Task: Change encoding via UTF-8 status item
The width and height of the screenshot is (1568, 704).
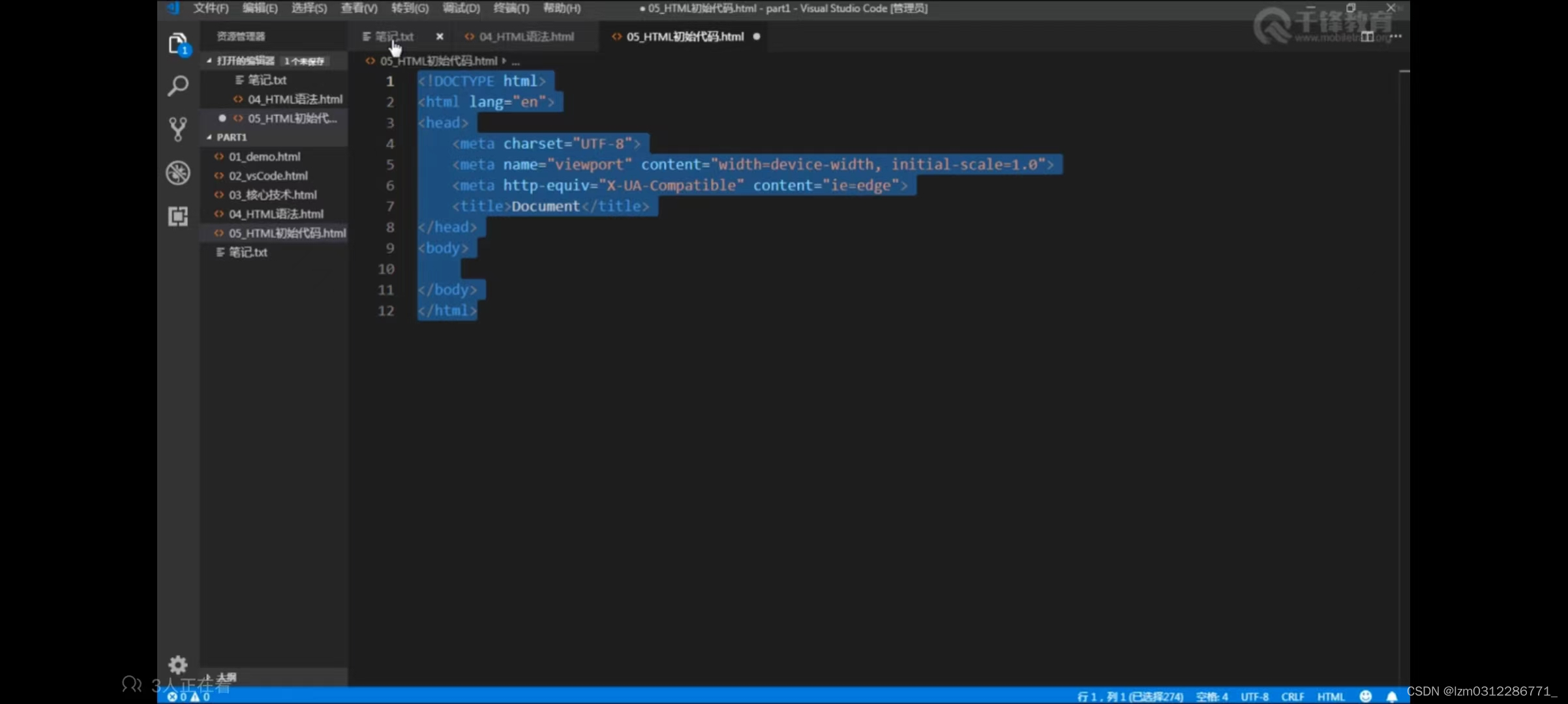Action: click(x=1254, y=697)
